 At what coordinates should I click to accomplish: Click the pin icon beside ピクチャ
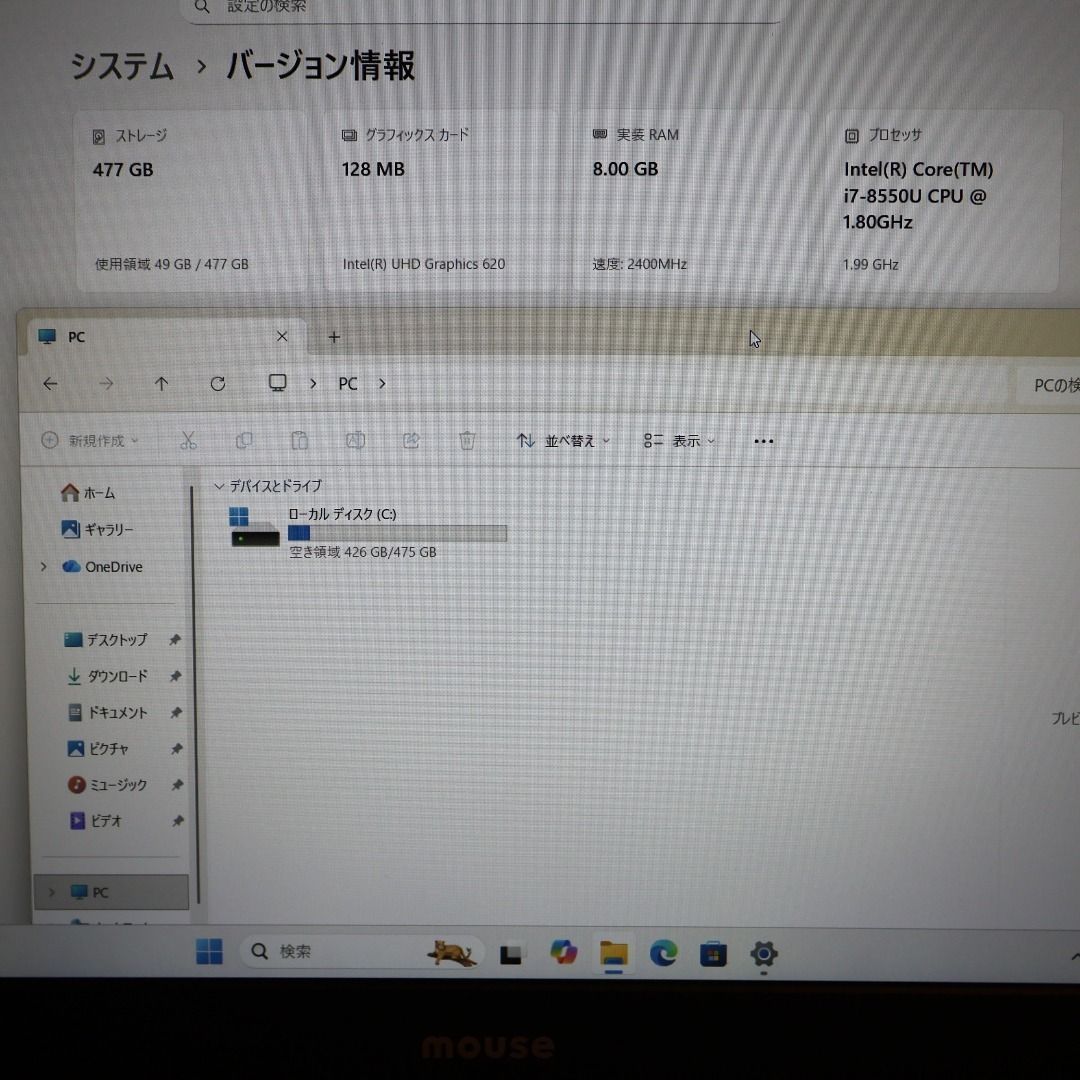pyautogui.click(x=175, y=748)
